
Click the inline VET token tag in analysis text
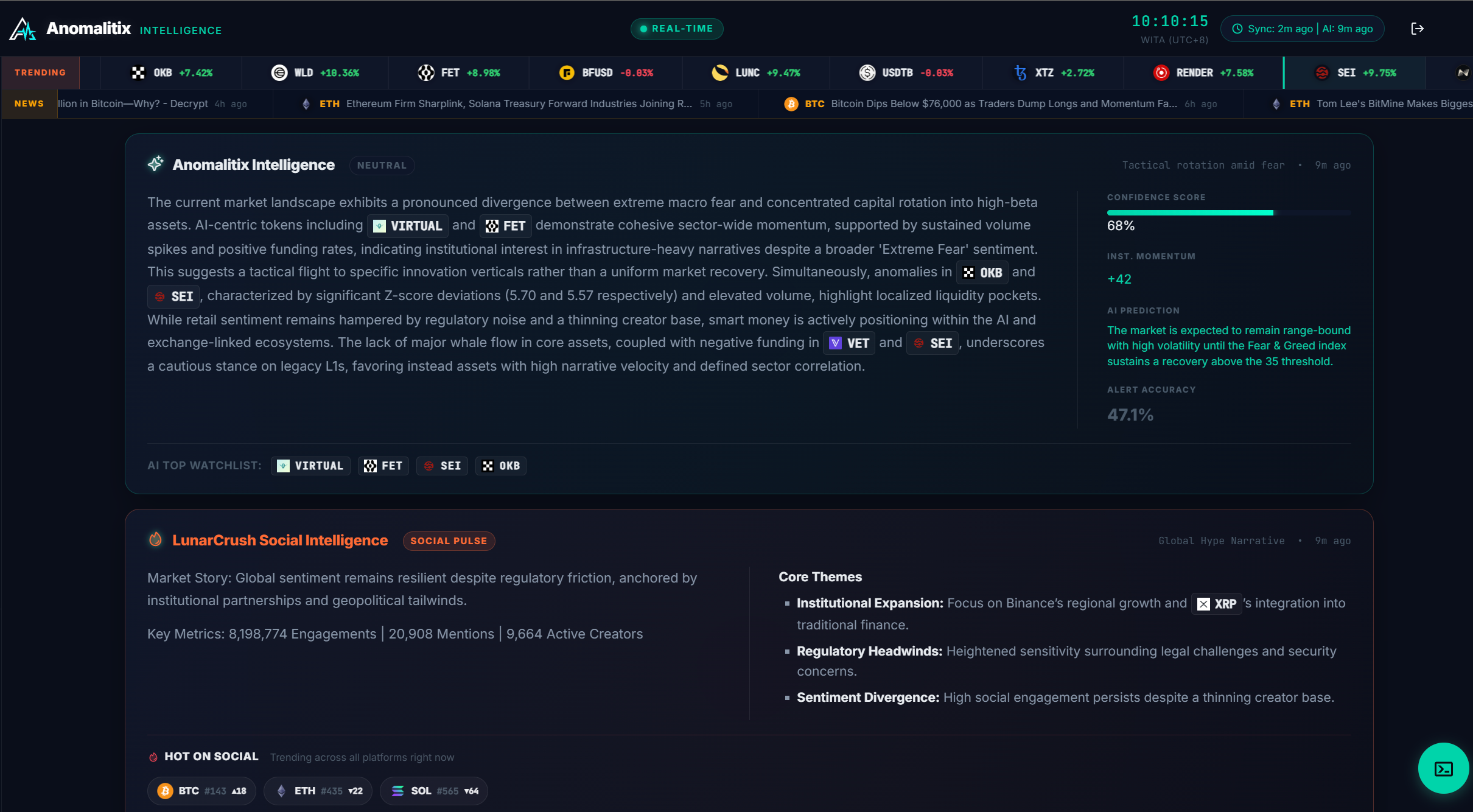(x=849, y=343)
